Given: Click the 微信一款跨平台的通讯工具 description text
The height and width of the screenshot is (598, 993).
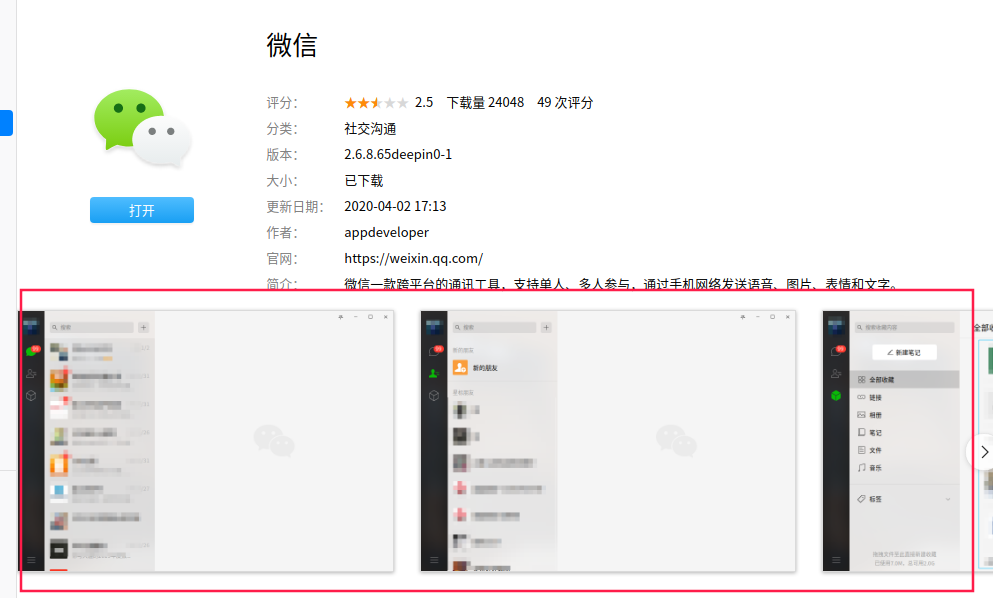Looking at the screenshot, I should pos(621,284).
